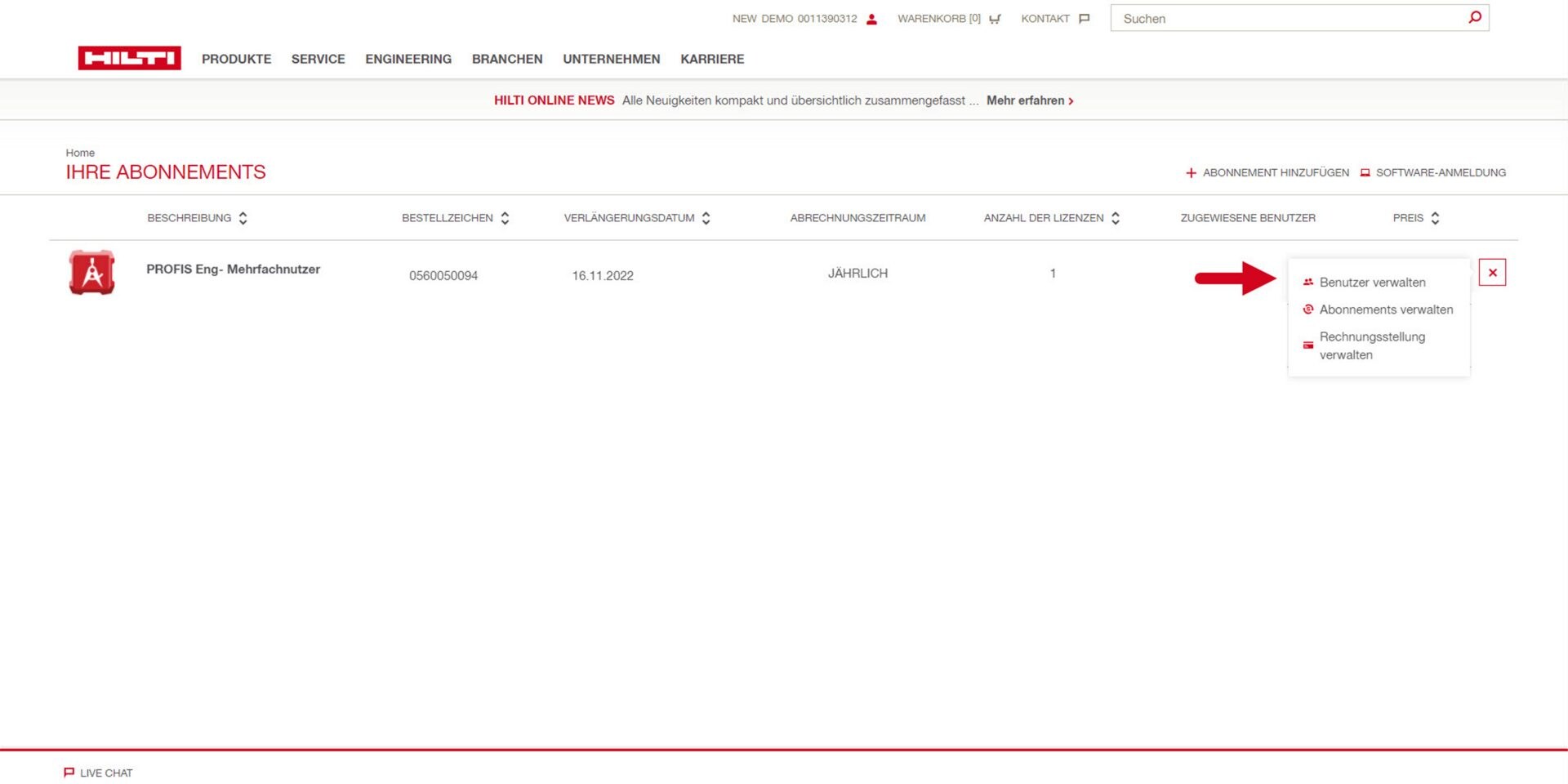Click the Home breadcrumb link
The height and width of the screenshot is (784, 1568).
click(x=80, y=153)
